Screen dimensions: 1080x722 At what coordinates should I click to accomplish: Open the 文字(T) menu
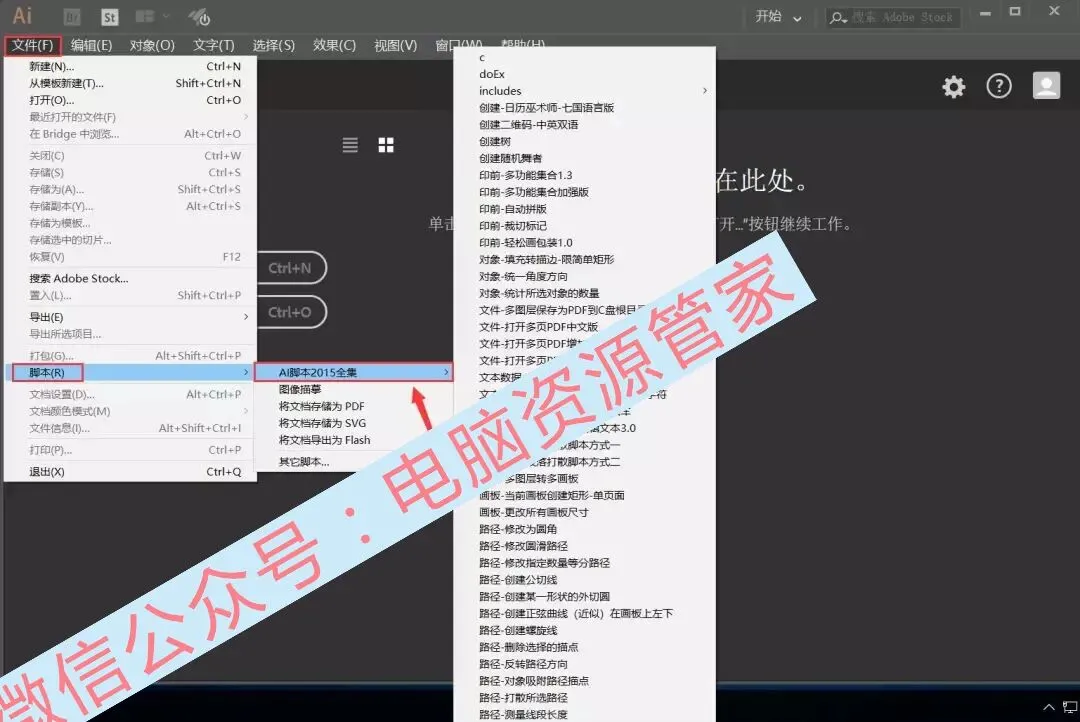point(214,45)
